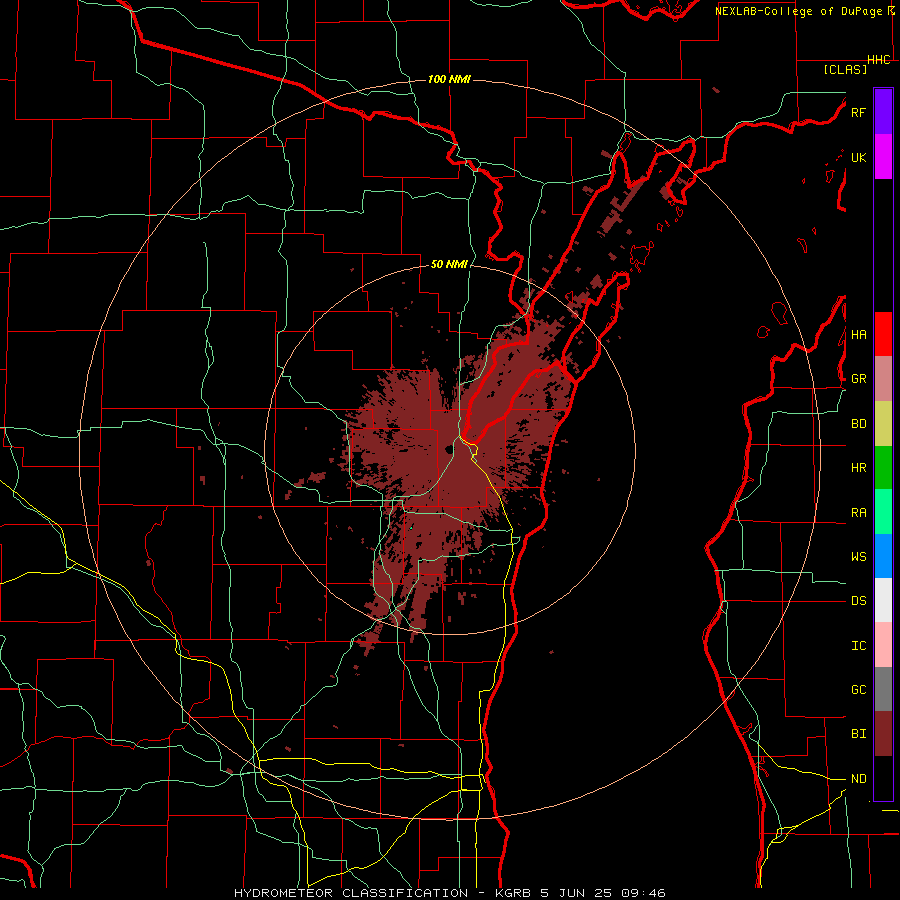The width and height of the screenshot is (900, 900).
Task: Click the BI dark red legend swatch
Action: (883, 734)
